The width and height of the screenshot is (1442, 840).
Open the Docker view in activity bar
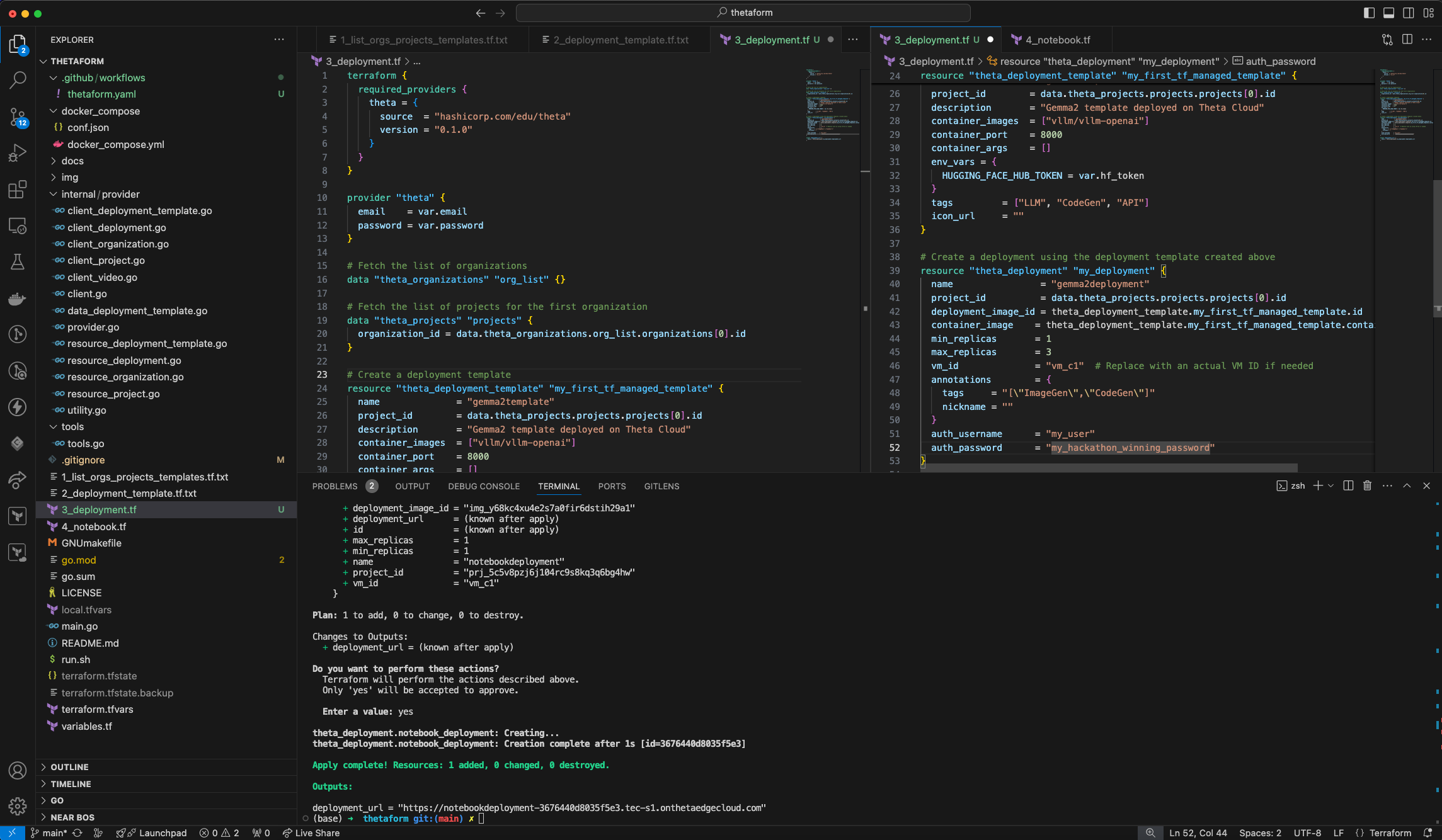pos(18,298)
